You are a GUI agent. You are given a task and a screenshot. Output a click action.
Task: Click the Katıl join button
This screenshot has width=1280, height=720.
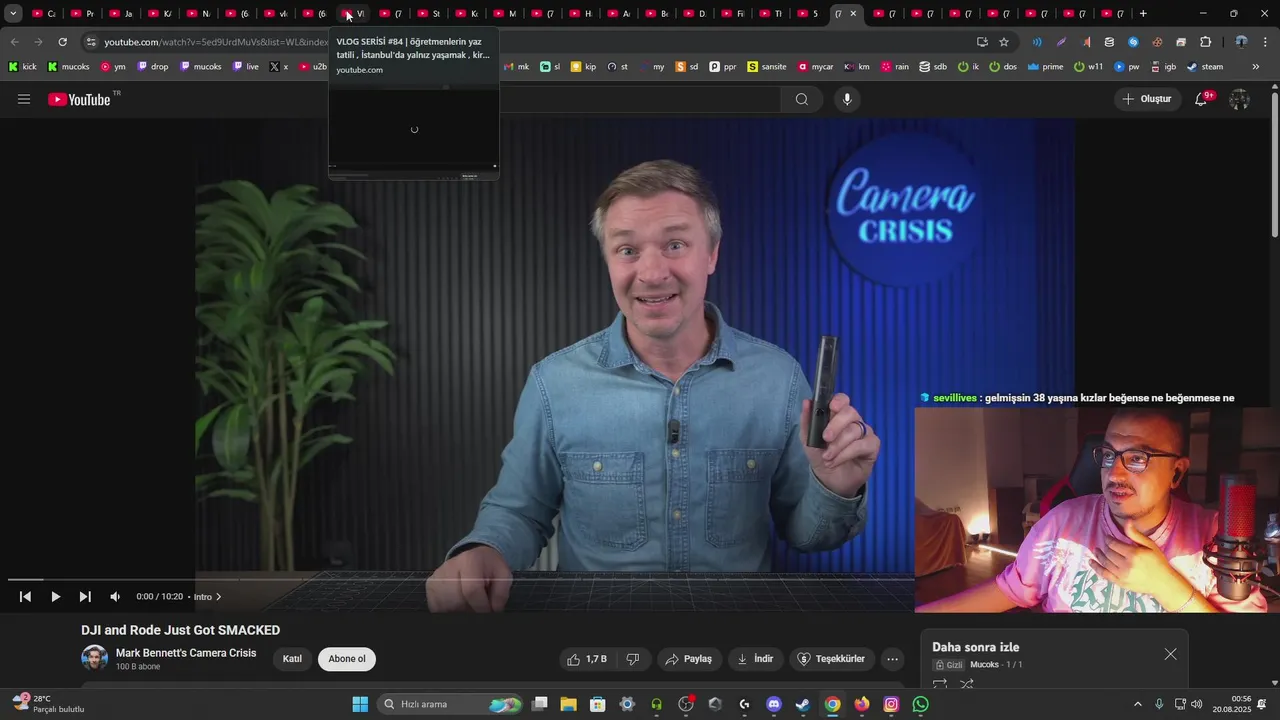click(x=292, y=659)
